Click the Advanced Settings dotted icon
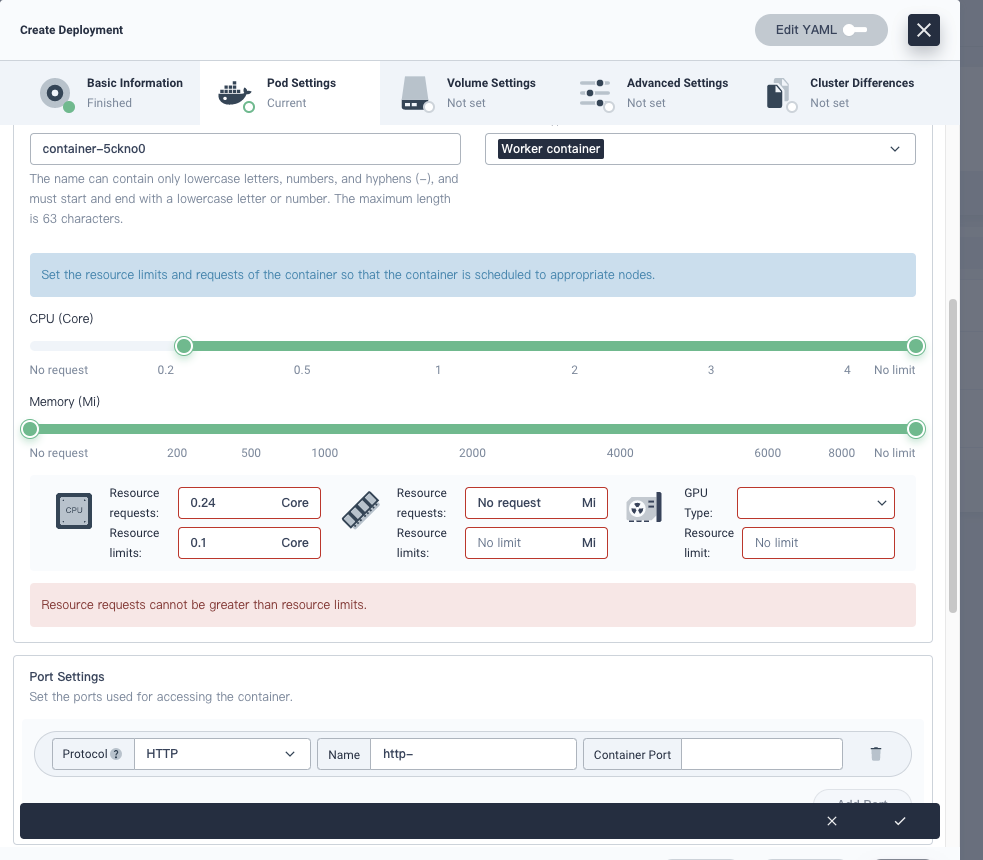 tap(596, 93)
